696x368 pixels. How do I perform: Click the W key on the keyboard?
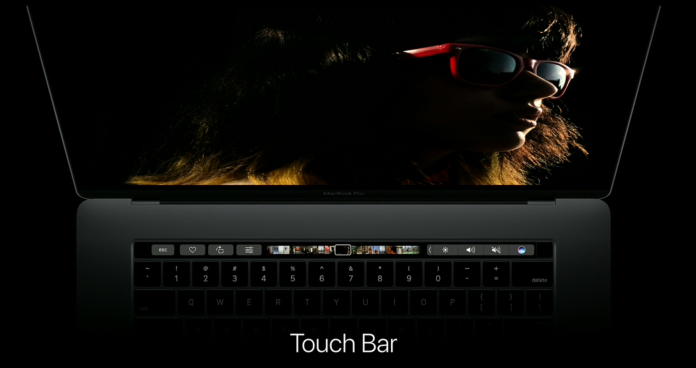(220, 303)
